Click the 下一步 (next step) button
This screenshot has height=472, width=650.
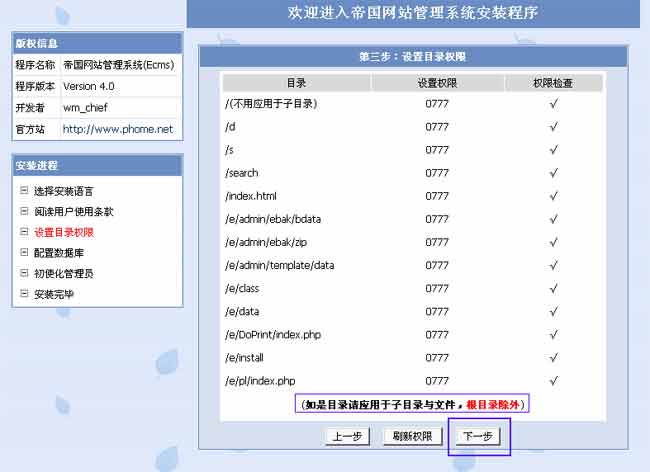pos(476,436)
